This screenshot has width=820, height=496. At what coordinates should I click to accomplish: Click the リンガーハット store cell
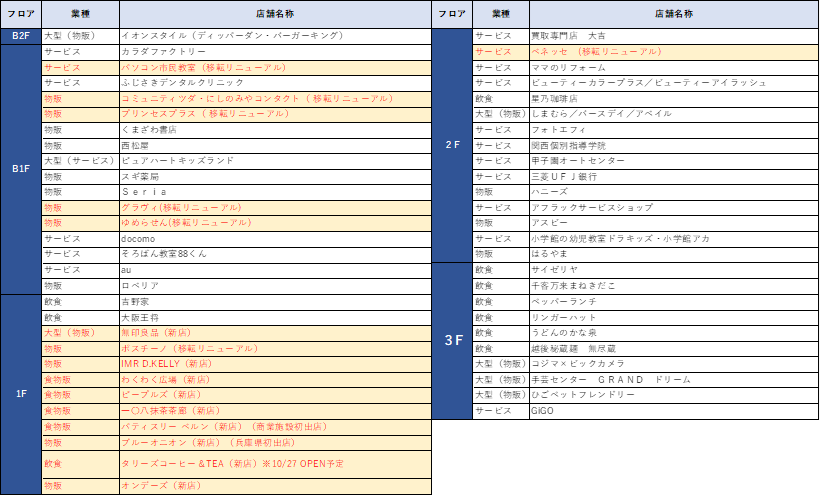674,318
